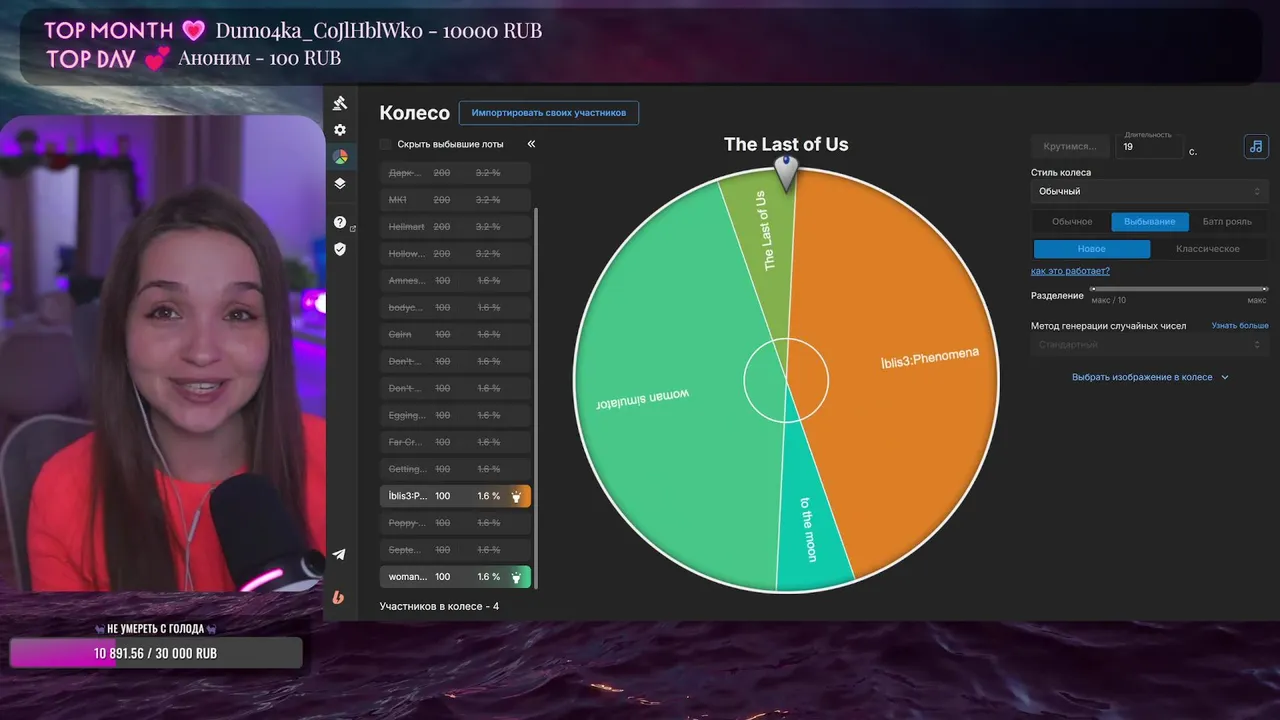Click the lot list scrollbar
The image size is (1280, 720).
tap(537, 398)
